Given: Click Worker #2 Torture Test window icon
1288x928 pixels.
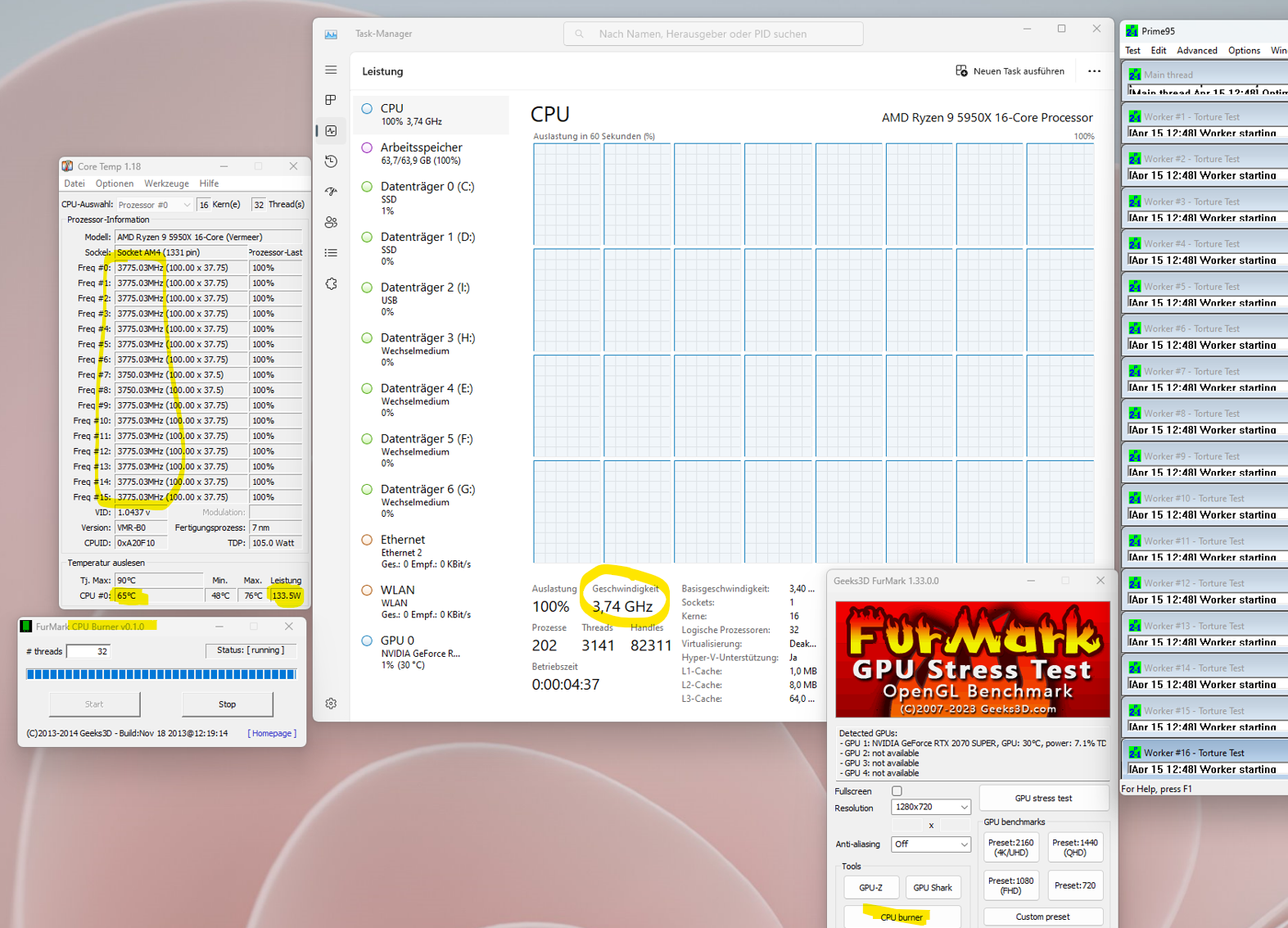Looking at the screenshot, I should (x=1135, y=159).
